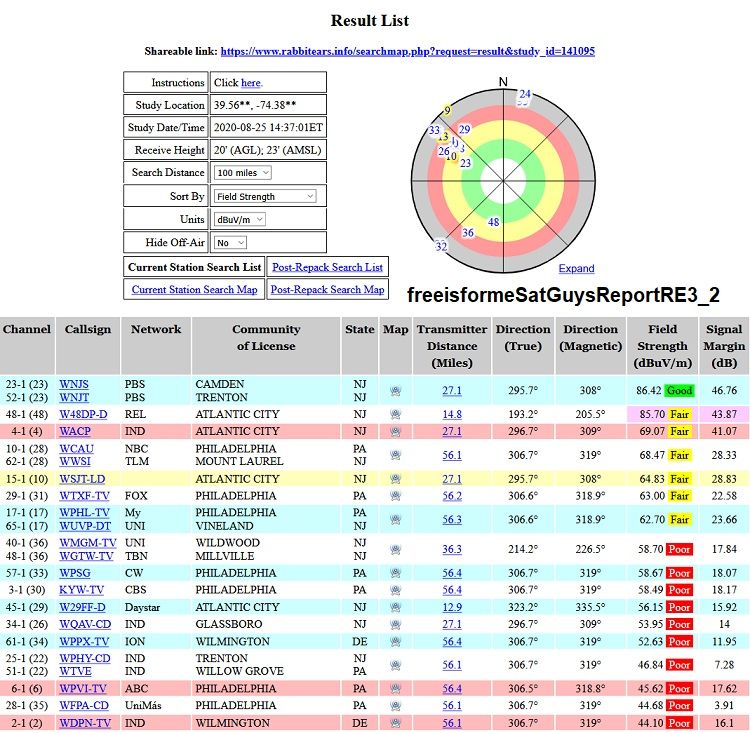Screen dimensions: 750x733
Task: Click the Instructions 'here' link
Action: [250, 83]
